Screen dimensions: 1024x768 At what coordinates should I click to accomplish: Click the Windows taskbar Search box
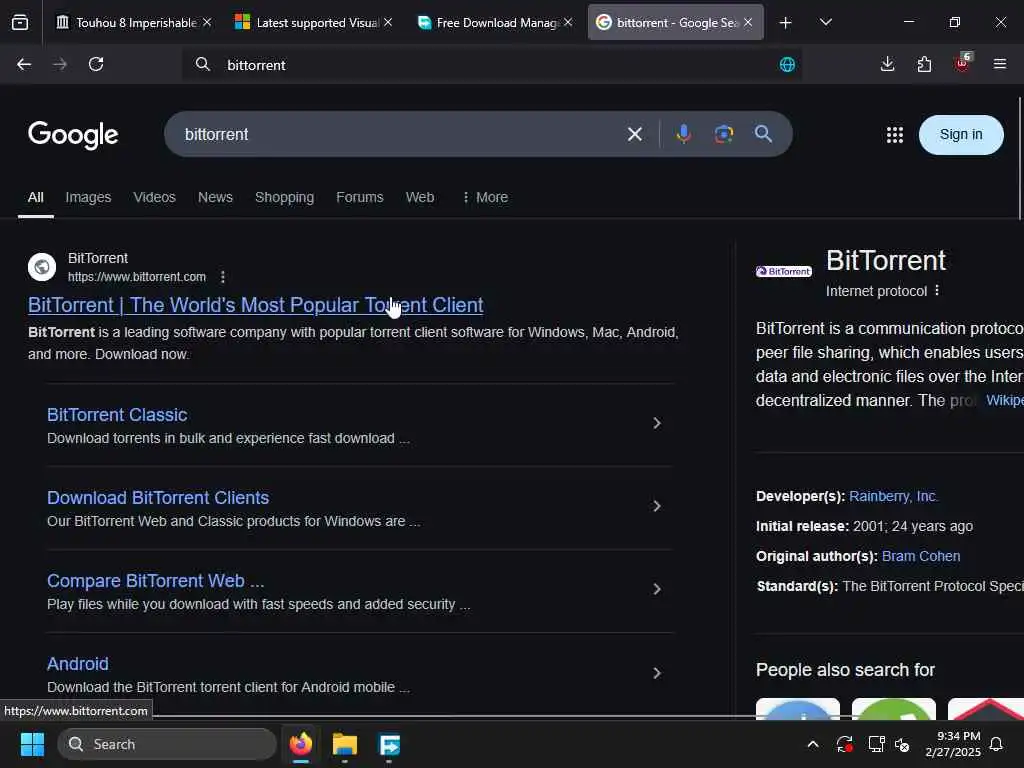coord(167,744)
